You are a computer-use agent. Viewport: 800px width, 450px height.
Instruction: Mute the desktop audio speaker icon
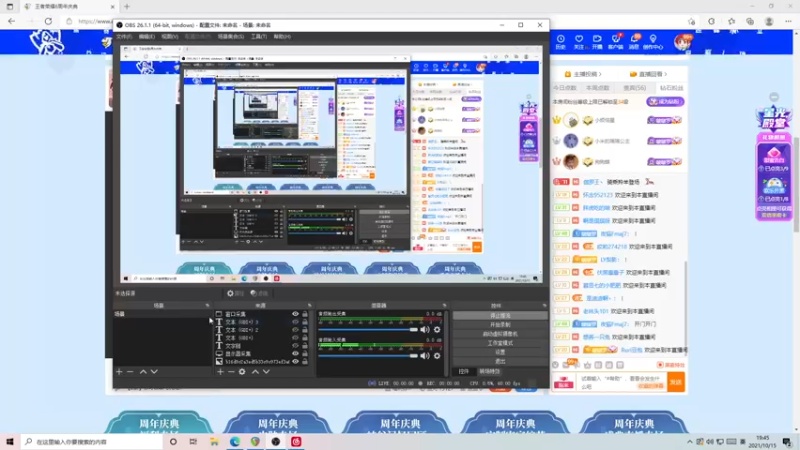424,330
